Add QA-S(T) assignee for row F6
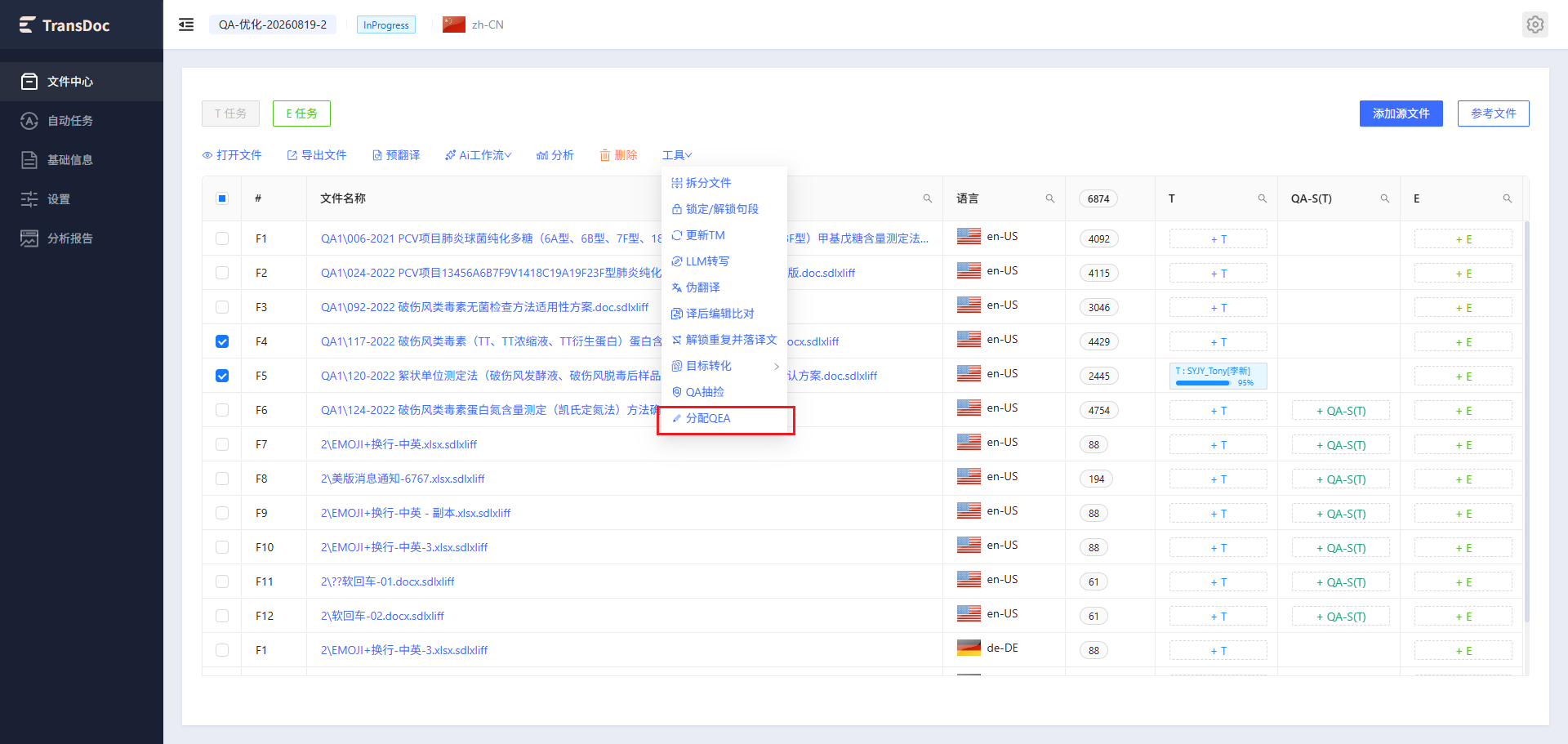 click(1341, 411)
